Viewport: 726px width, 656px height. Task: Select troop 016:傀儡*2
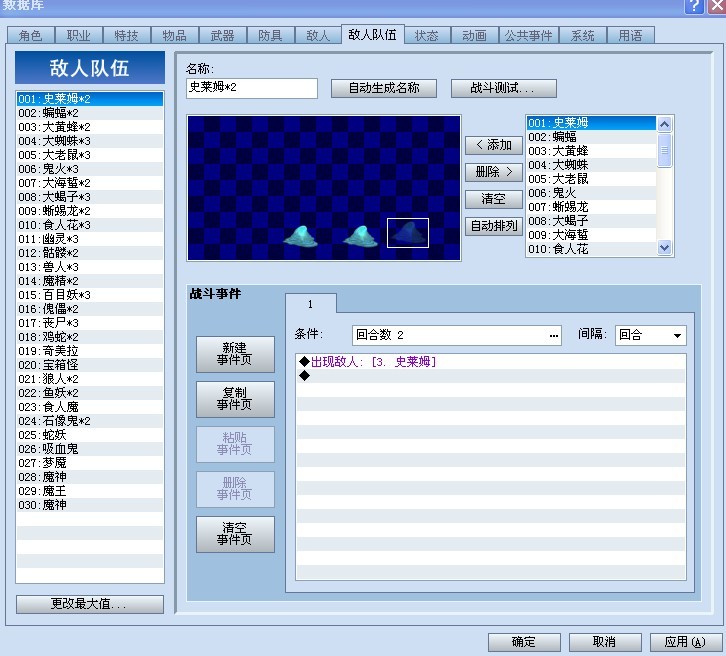(90, 309)
